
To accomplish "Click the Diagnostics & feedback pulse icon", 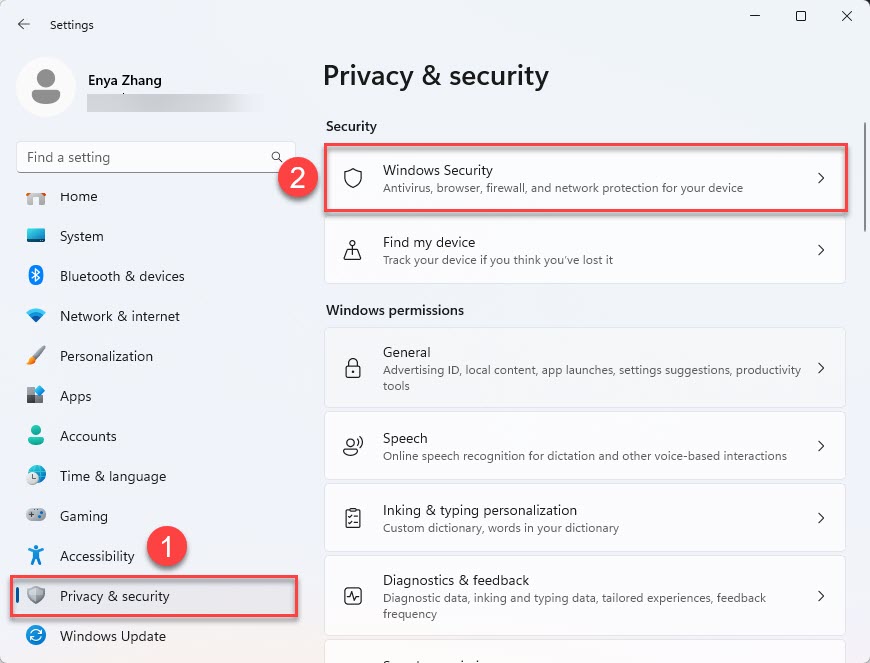I will 353,596.
